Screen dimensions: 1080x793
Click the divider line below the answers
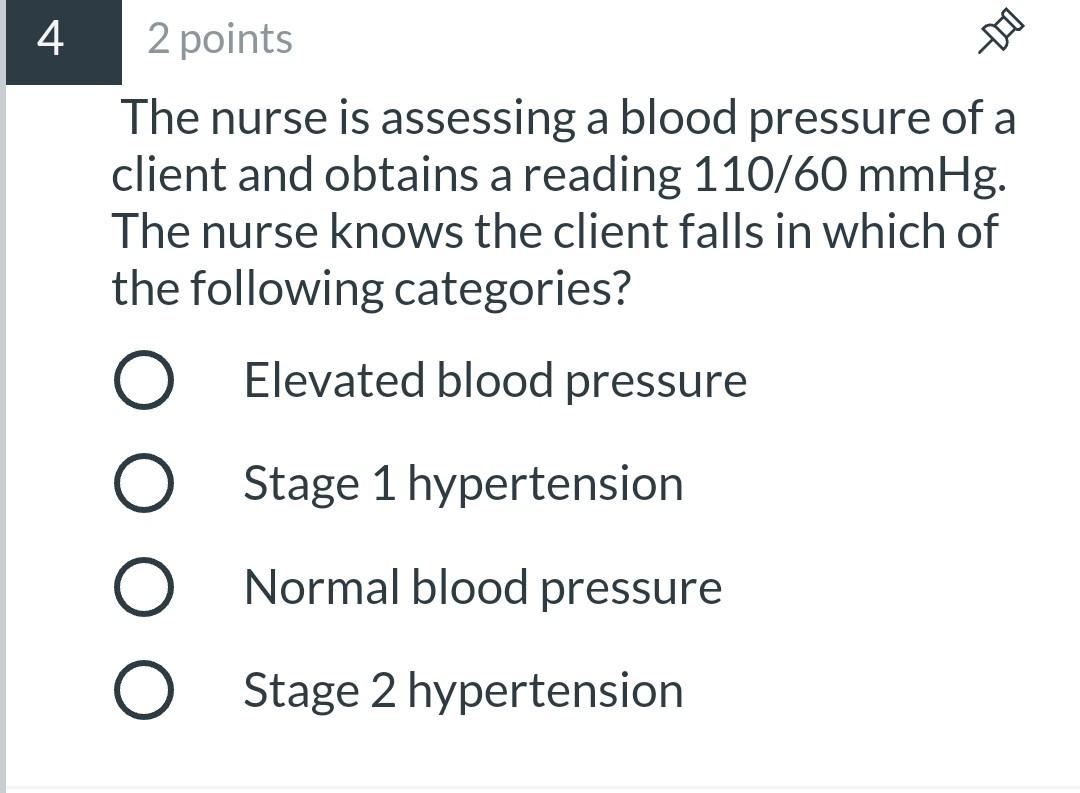540,788
